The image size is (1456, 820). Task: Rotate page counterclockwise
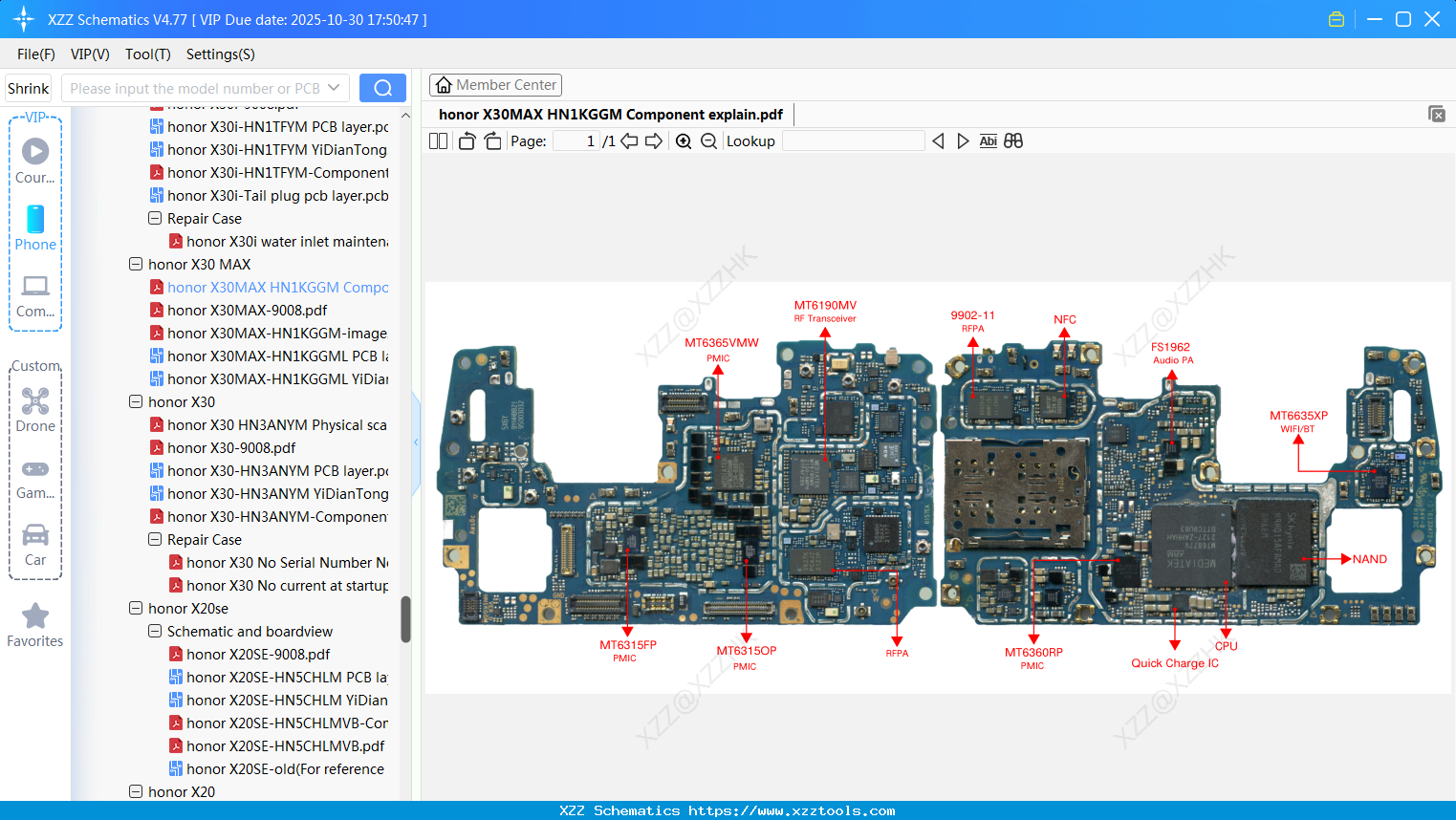coord(467,140)
